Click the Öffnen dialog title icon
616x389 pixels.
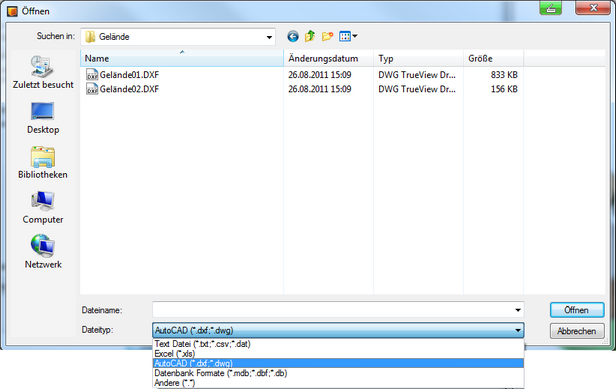(x=12, y=11)
